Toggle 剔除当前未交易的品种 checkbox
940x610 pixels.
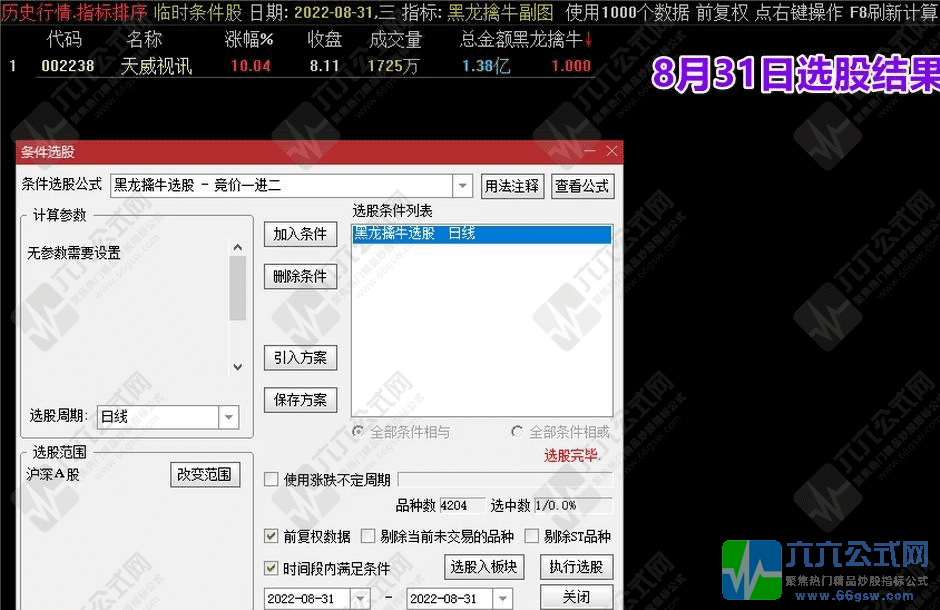[x=368, y=536]
